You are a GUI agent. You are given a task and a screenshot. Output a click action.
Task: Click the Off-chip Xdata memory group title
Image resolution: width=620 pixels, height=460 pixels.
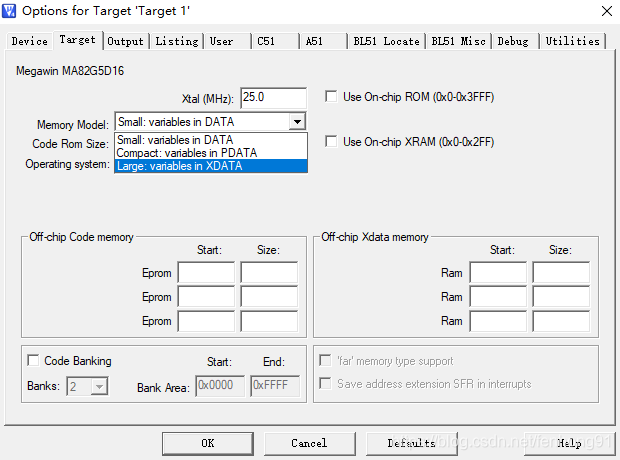[x=375, y=237]
